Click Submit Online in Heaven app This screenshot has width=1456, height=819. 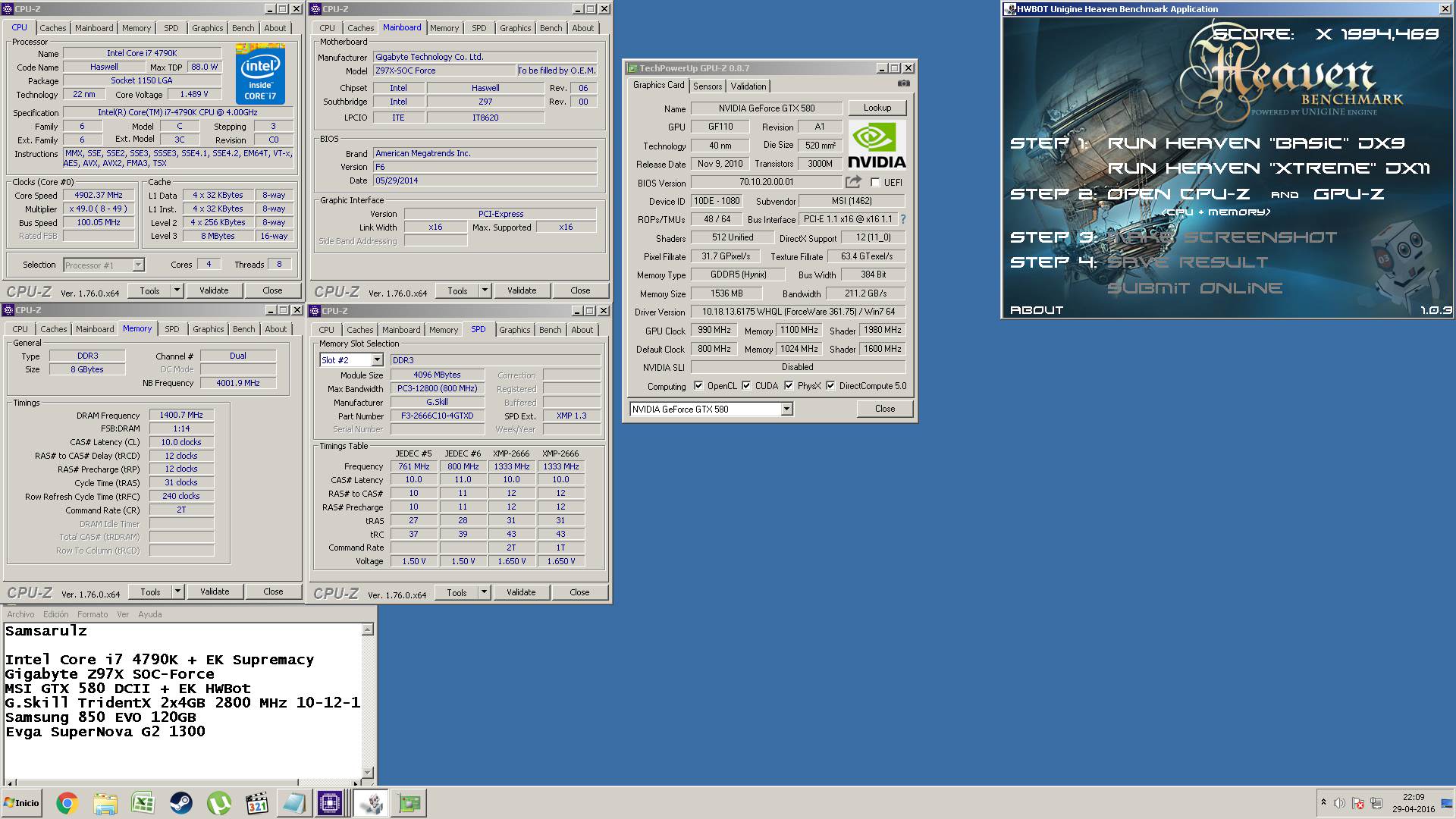(1195, 288)
